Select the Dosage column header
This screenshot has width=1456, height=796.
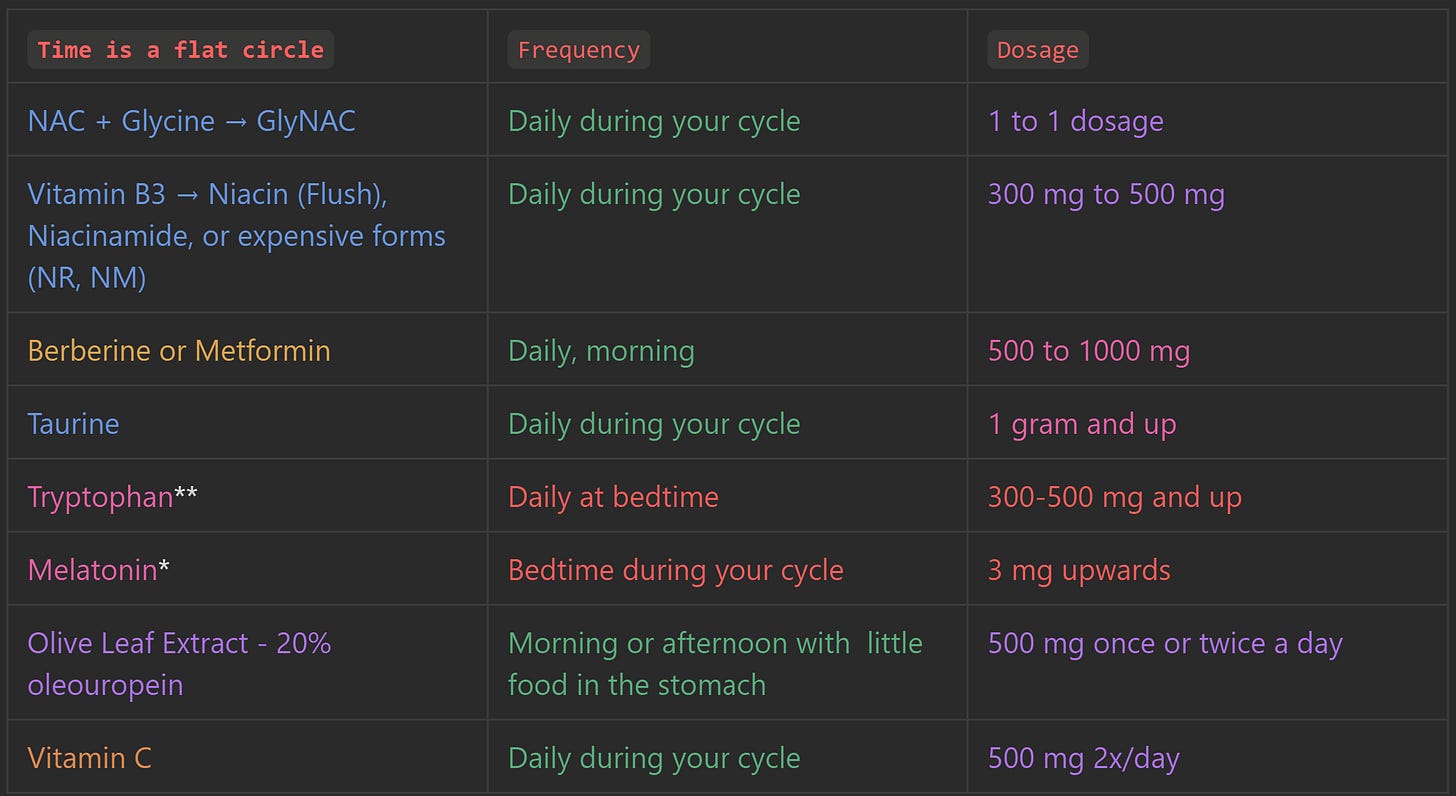pyautogui.click(x=1037, y=50)
